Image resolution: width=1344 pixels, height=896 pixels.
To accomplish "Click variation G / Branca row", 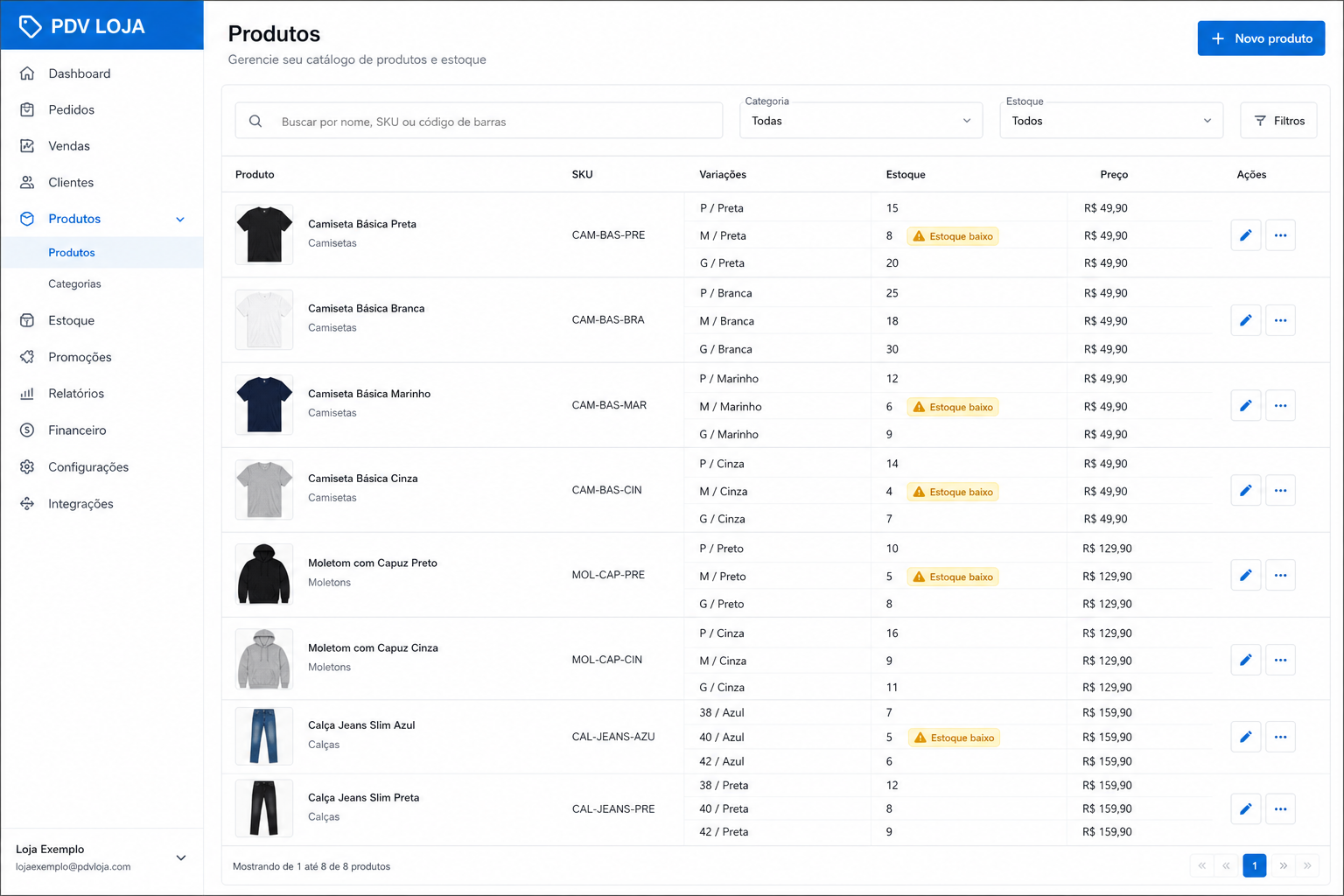I will [x=725, y=349].
